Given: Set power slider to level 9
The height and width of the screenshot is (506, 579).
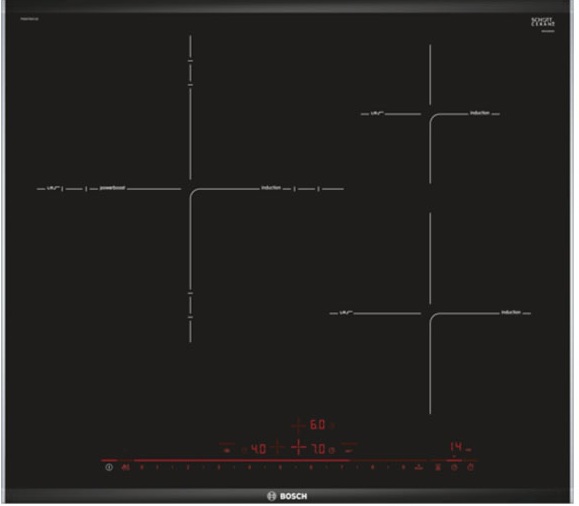Looking at the screenshot, I should 403,467.
